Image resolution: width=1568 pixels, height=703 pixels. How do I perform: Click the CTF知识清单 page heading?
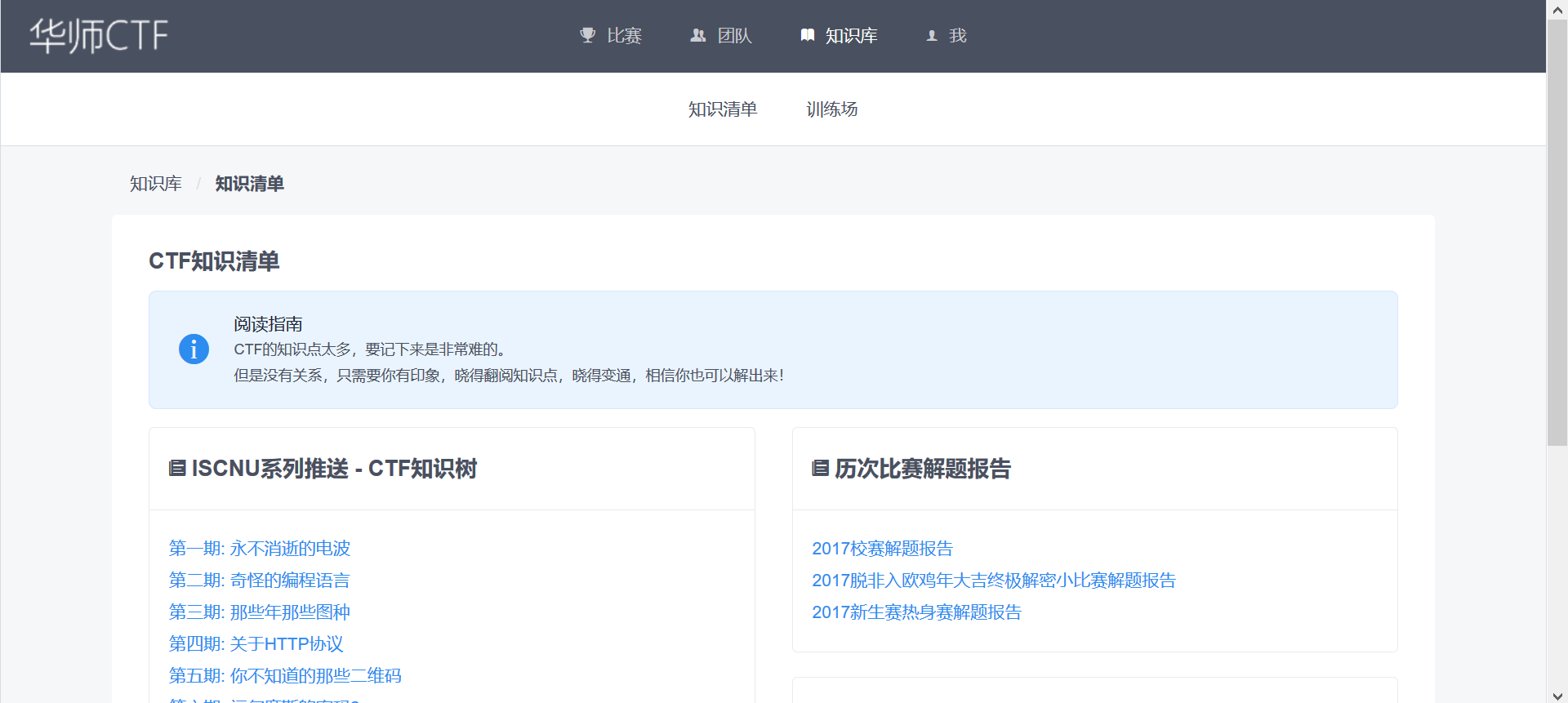pyautogui.click(x=214, y=261)
